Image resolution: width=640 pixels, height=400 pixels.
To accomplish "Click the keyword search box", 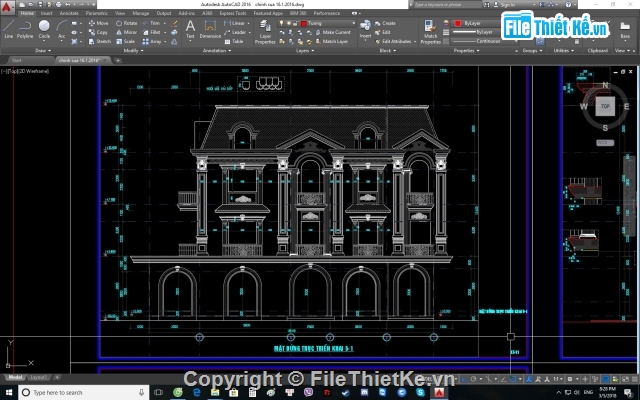I will (447, 4).
